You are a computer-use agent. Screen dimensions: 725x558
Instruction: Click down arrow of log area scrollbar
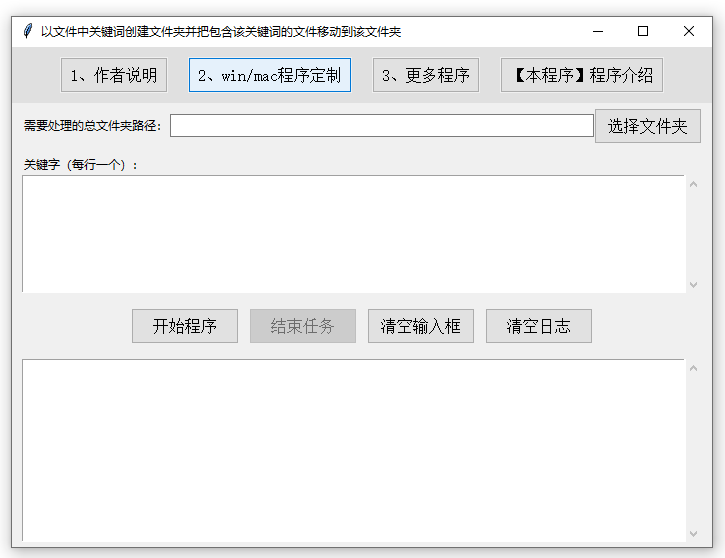pyautogui.click(x=693, y=533)
